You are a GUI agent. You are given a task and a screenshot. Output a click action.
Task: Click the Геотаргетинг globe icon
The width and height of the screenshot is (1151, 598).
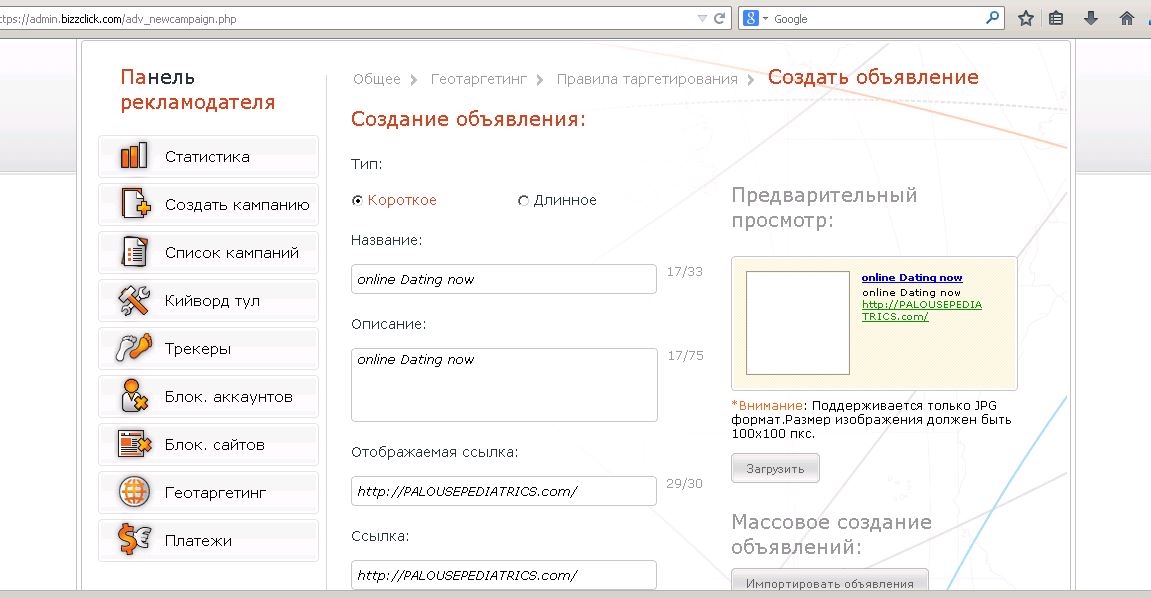134,492
